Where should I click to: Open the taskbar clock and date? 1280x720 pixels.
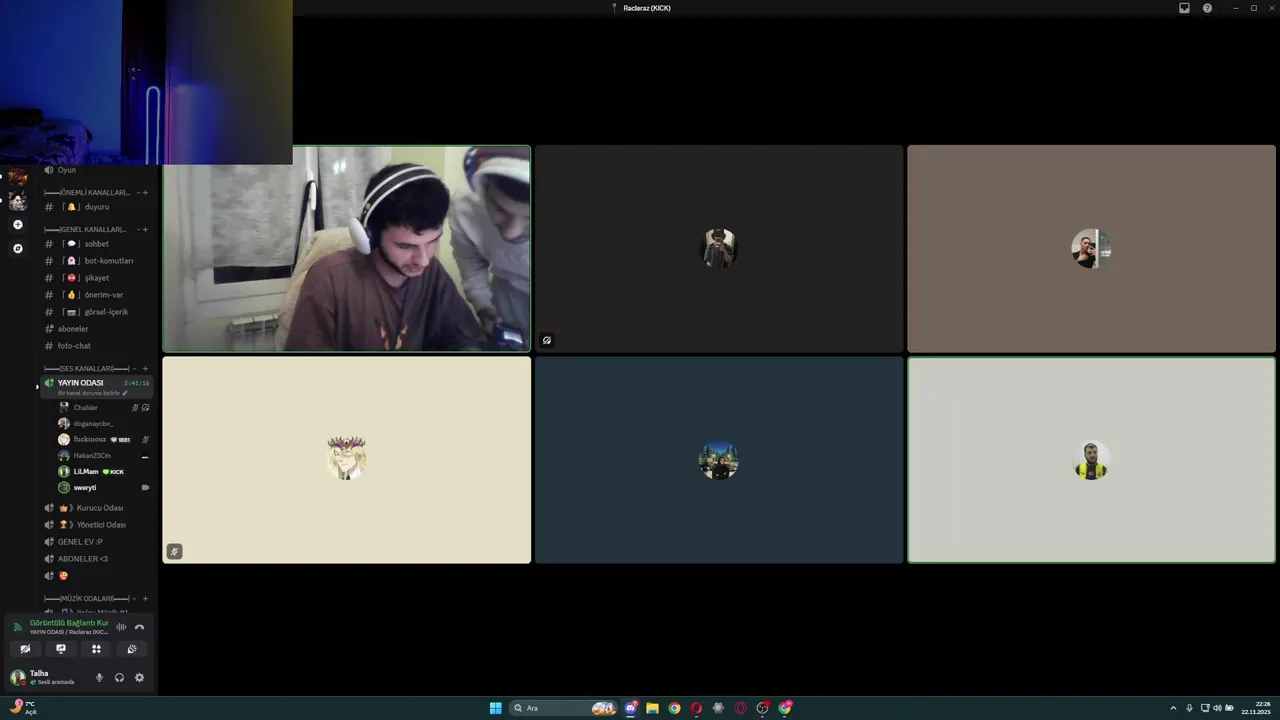pos(1256,708)
